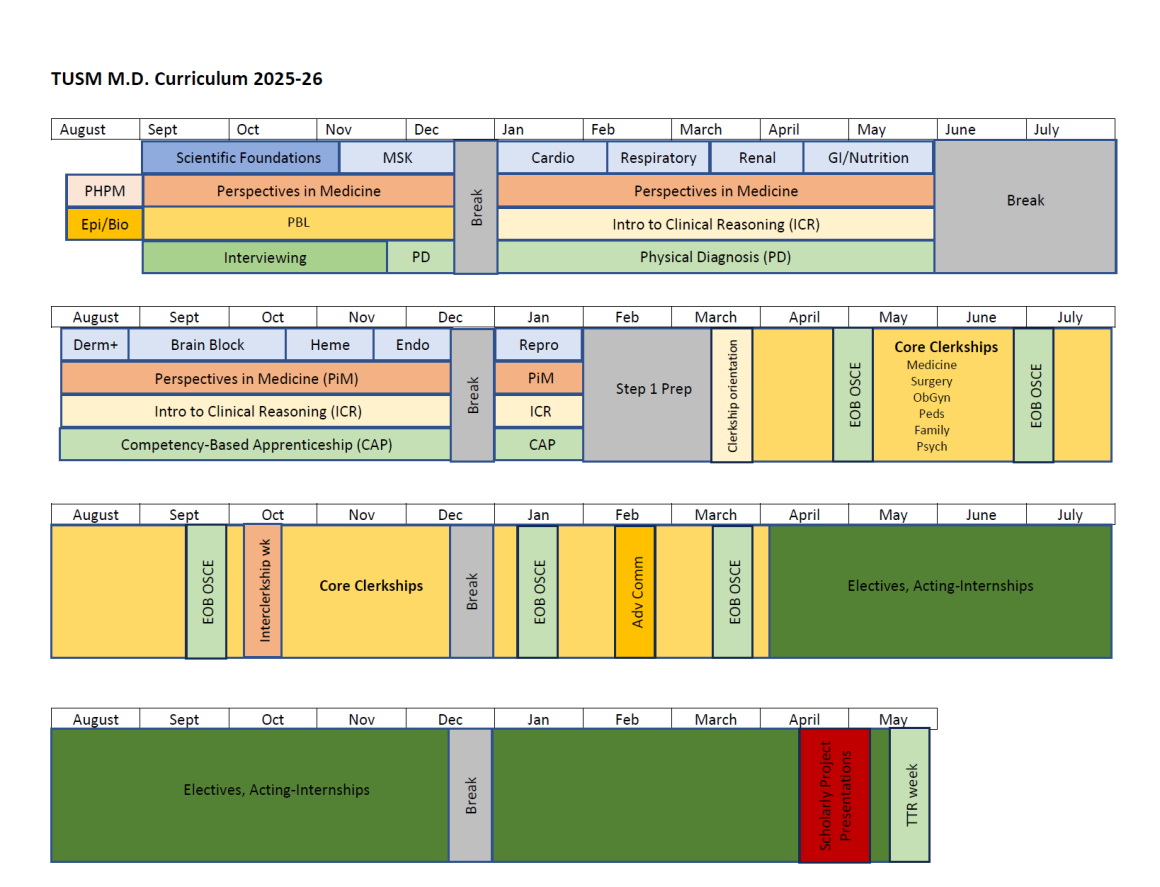Click the 'Epi/Bio' block
The image size is (1160, 887).
104,224
